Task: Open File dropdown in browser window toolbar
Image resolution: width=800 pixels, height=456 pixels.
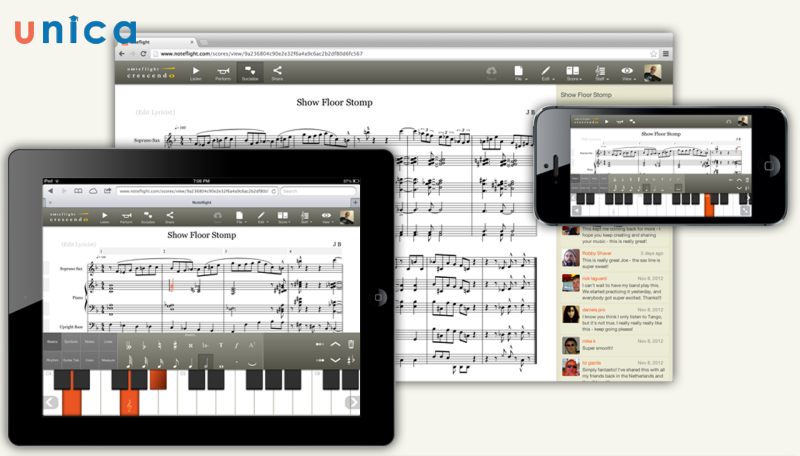Action: click(518, 73)
